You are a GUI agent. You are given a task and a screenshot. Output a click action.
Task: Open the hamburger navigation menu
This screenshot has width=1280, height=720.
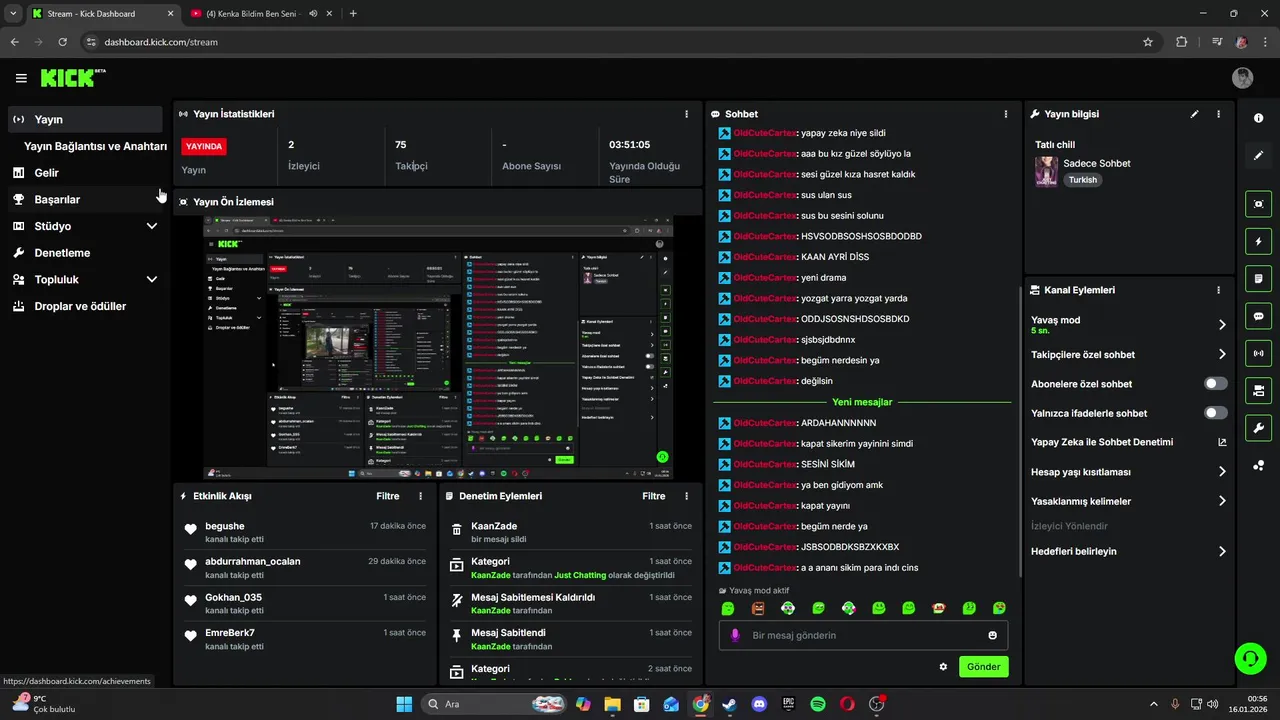point(21,78)
